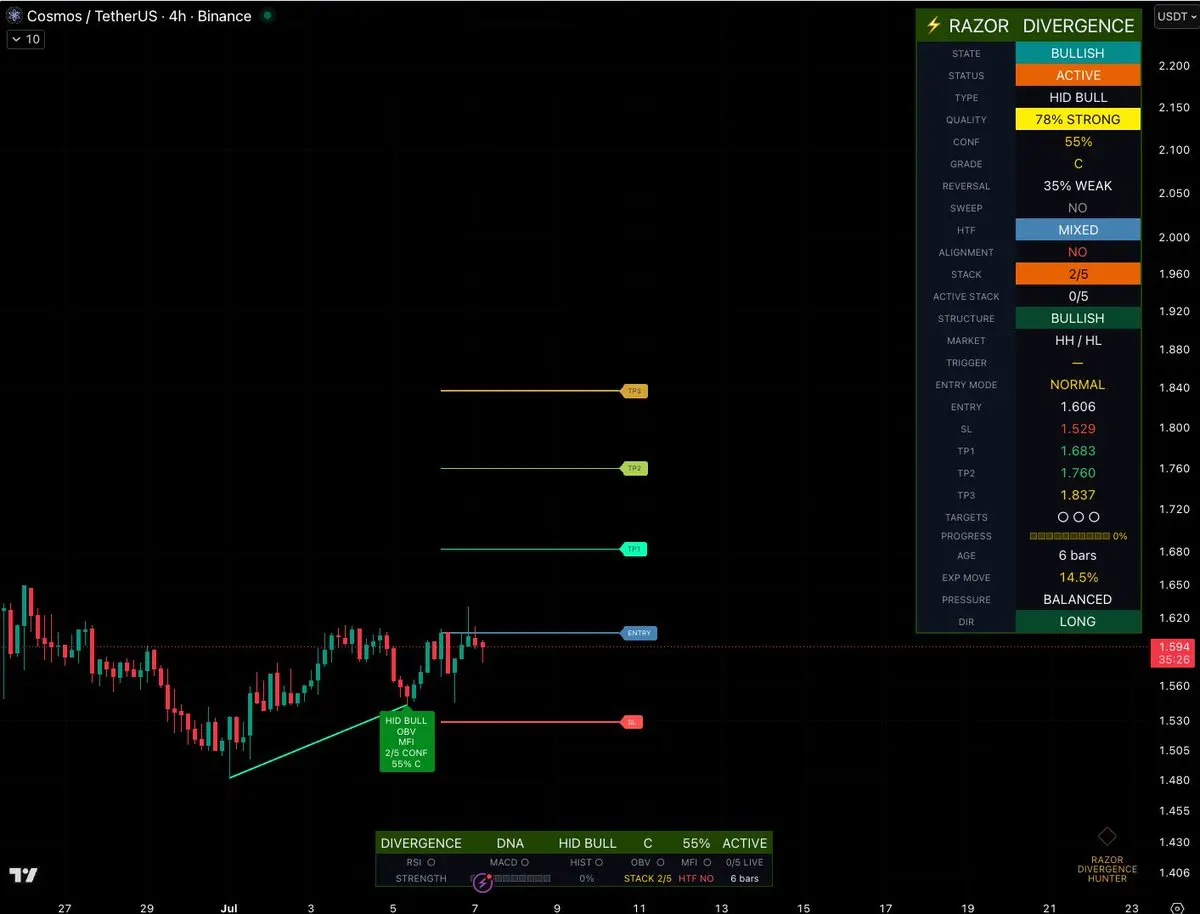The image size is (1200, 914).
Task: Click the DNA header in bottom table
Action: pyautogui.click(x=510, y=843)
